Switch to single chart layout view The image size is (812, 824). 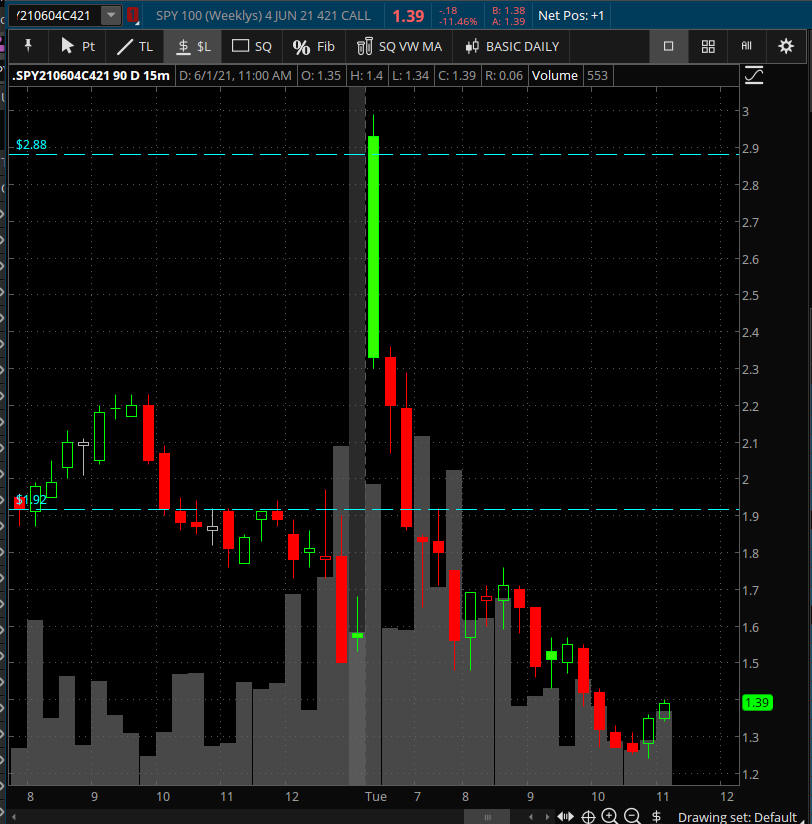pos(669,46)
